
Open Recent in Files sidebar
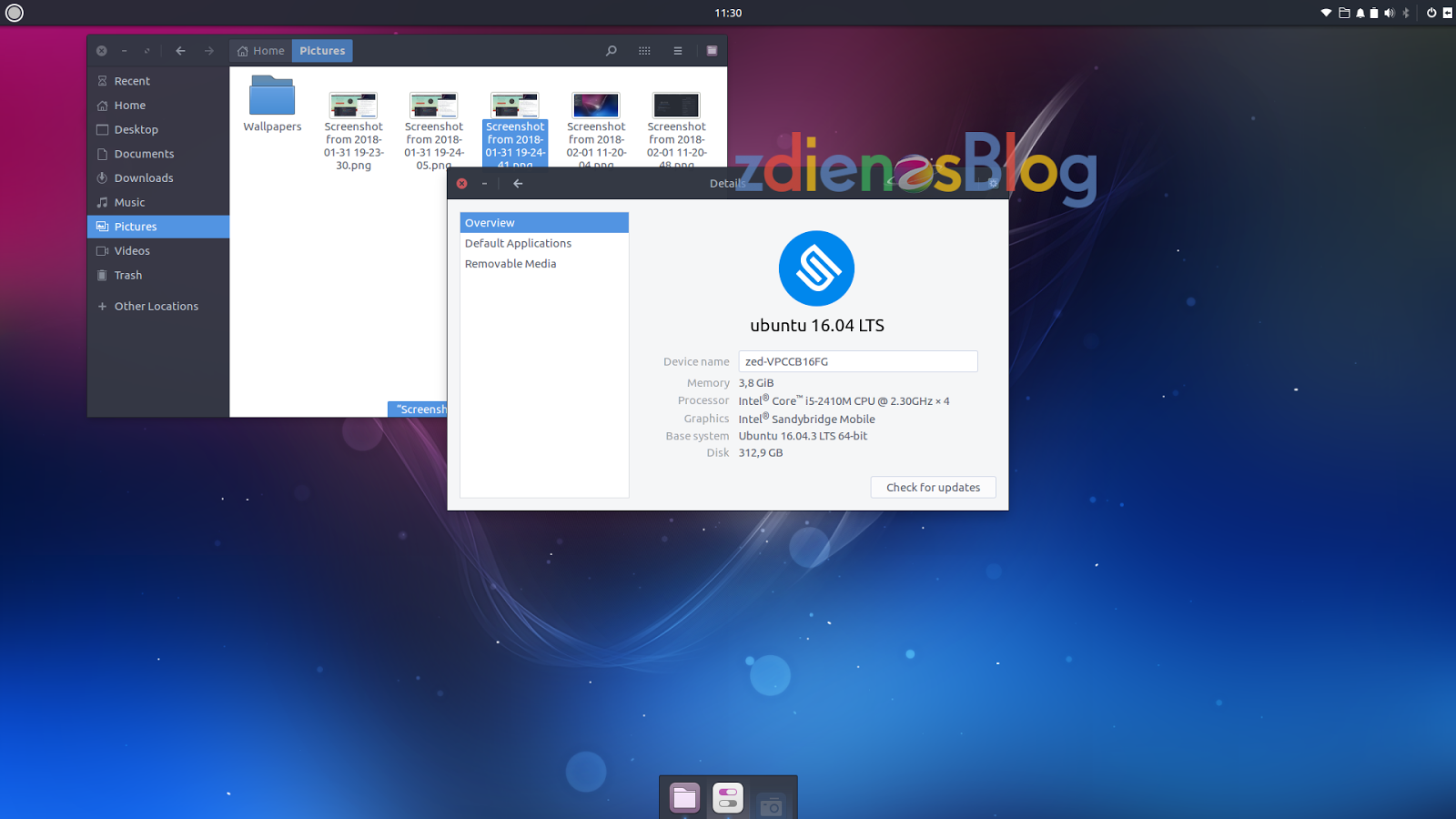[x=158, y=81]
